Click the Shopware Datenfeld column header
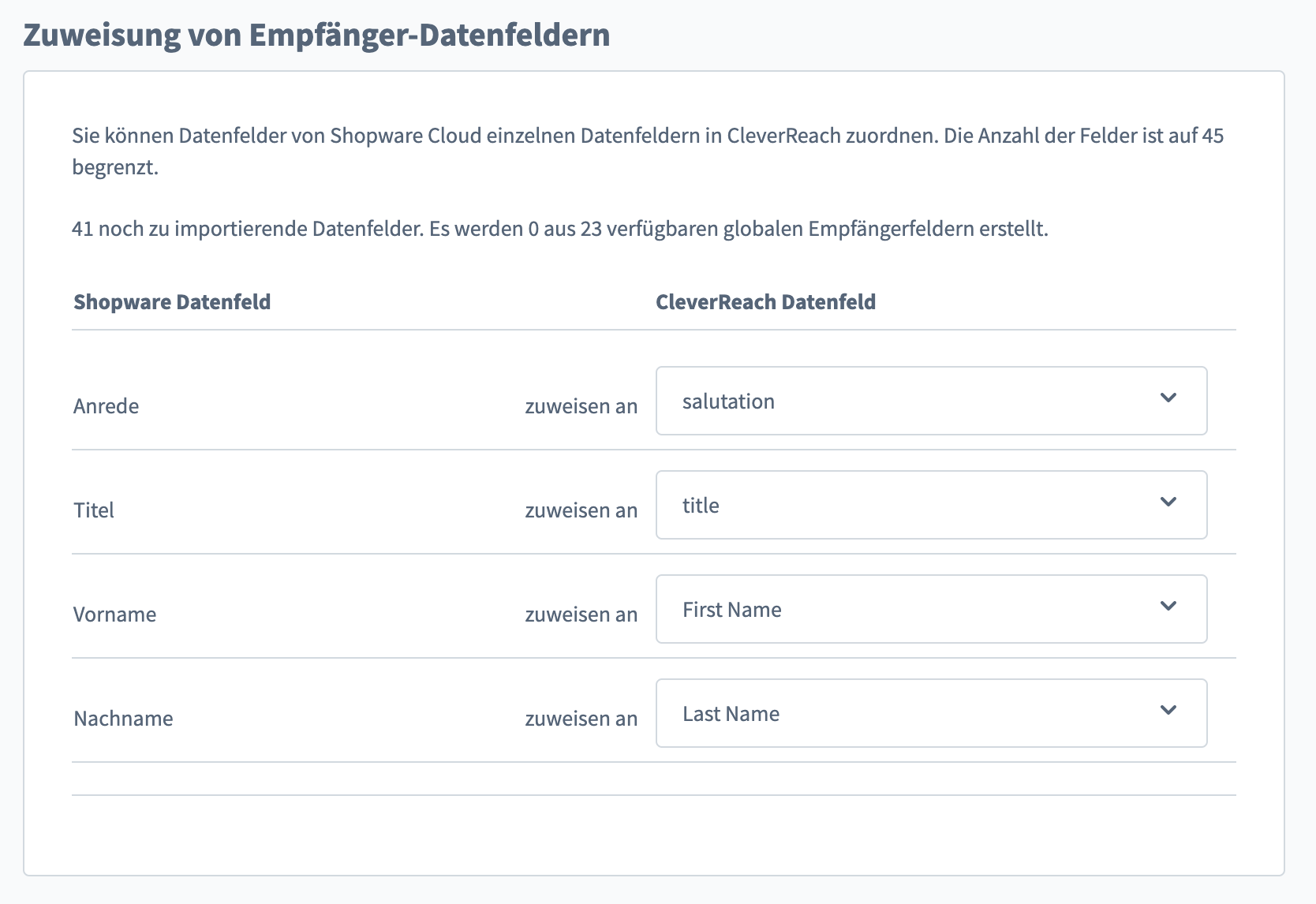Image resolution: width=1316 pixels, height=904 pixels. pos(172,302)
